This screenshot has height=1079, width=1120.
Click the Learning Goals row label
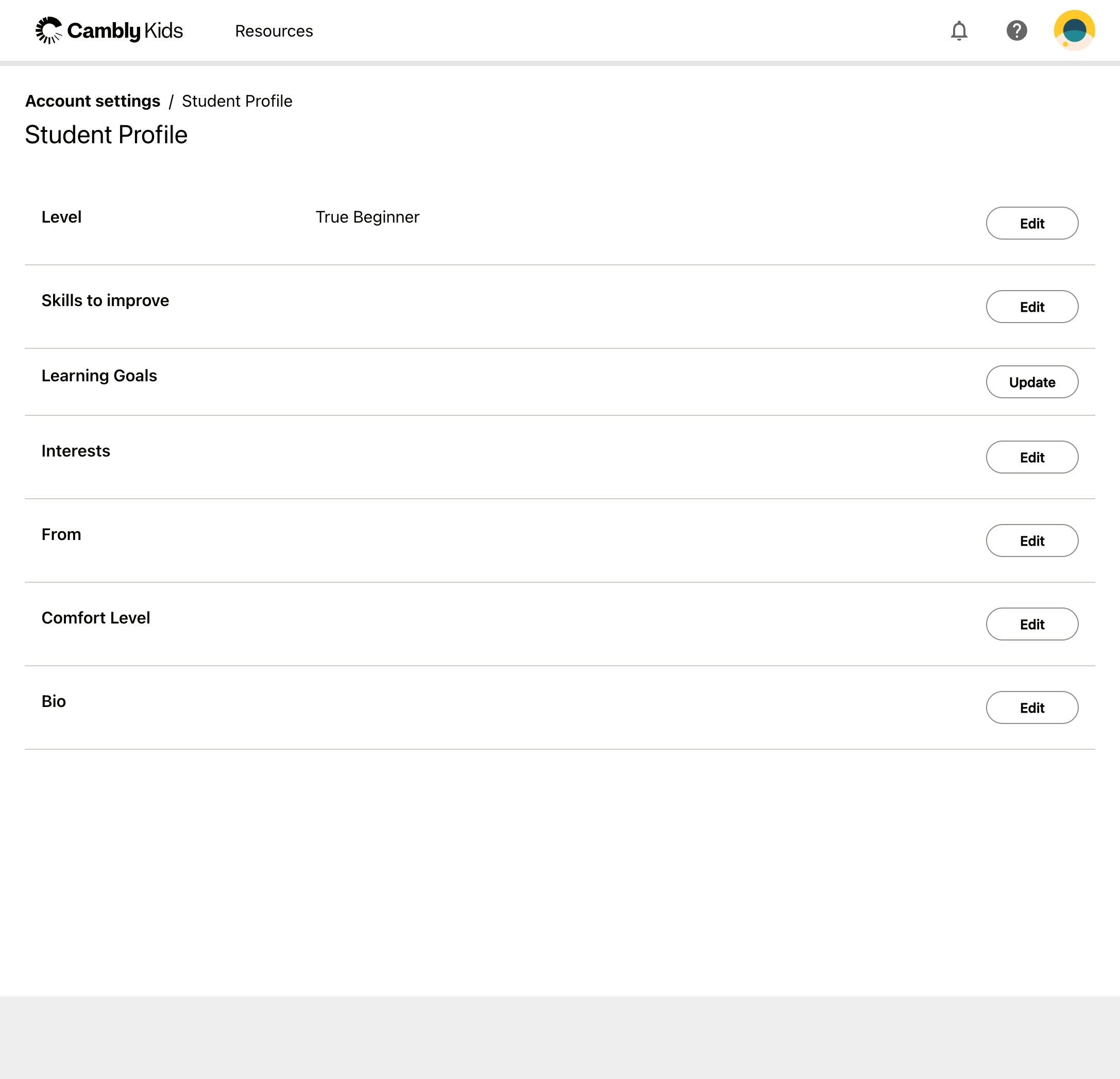click(99, 376)
